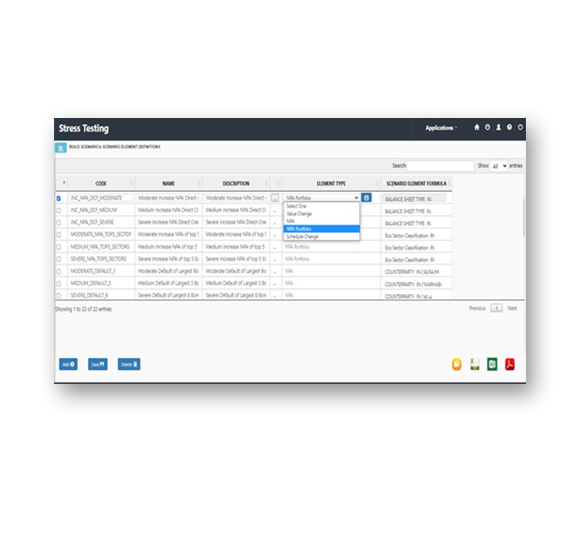Collapse the NPA Portfolio element type combo box
The width and height of the screenshot is (579, 535).
[322, 198]
